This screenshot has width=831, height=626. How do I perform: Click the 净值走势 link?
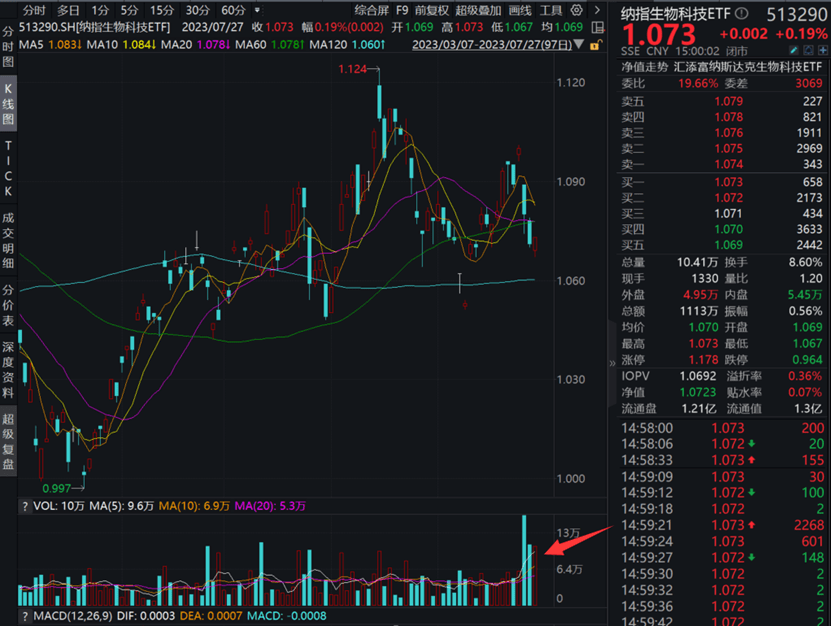644,66
